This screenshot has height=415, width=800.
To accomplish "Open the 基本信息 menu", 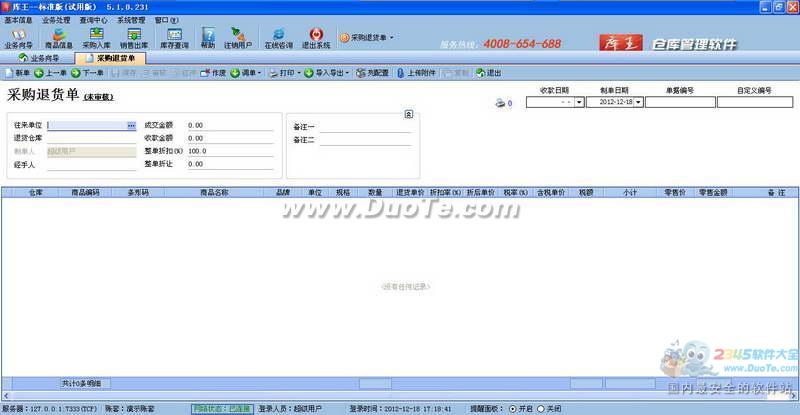I will click(18, 19).
